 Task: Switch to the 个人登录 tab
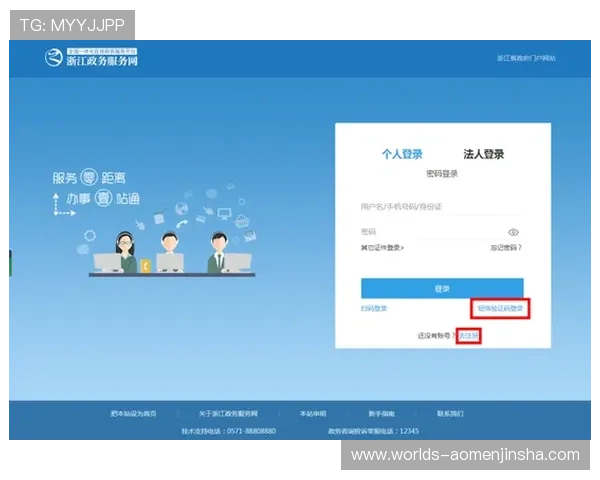pos(402,154)
